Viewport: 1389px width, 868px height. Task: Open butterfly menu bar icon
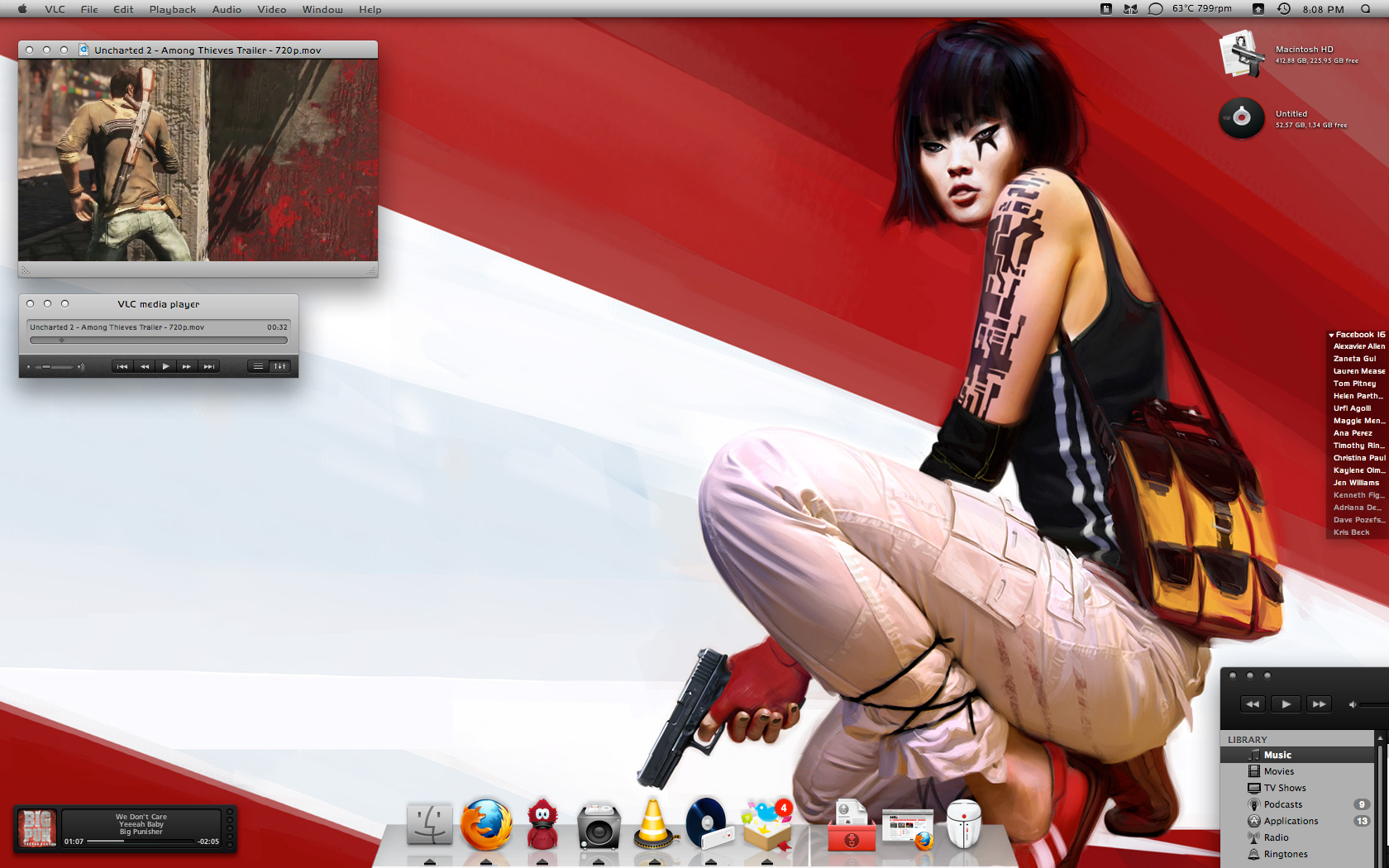coord(1130,9)
